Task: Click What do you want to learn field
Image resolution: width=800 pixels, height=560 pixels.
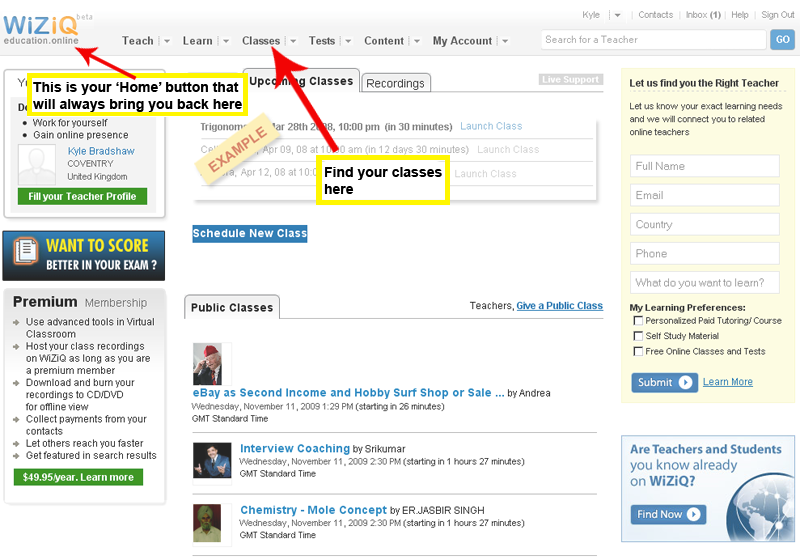Action: click(x=705, y=282)
